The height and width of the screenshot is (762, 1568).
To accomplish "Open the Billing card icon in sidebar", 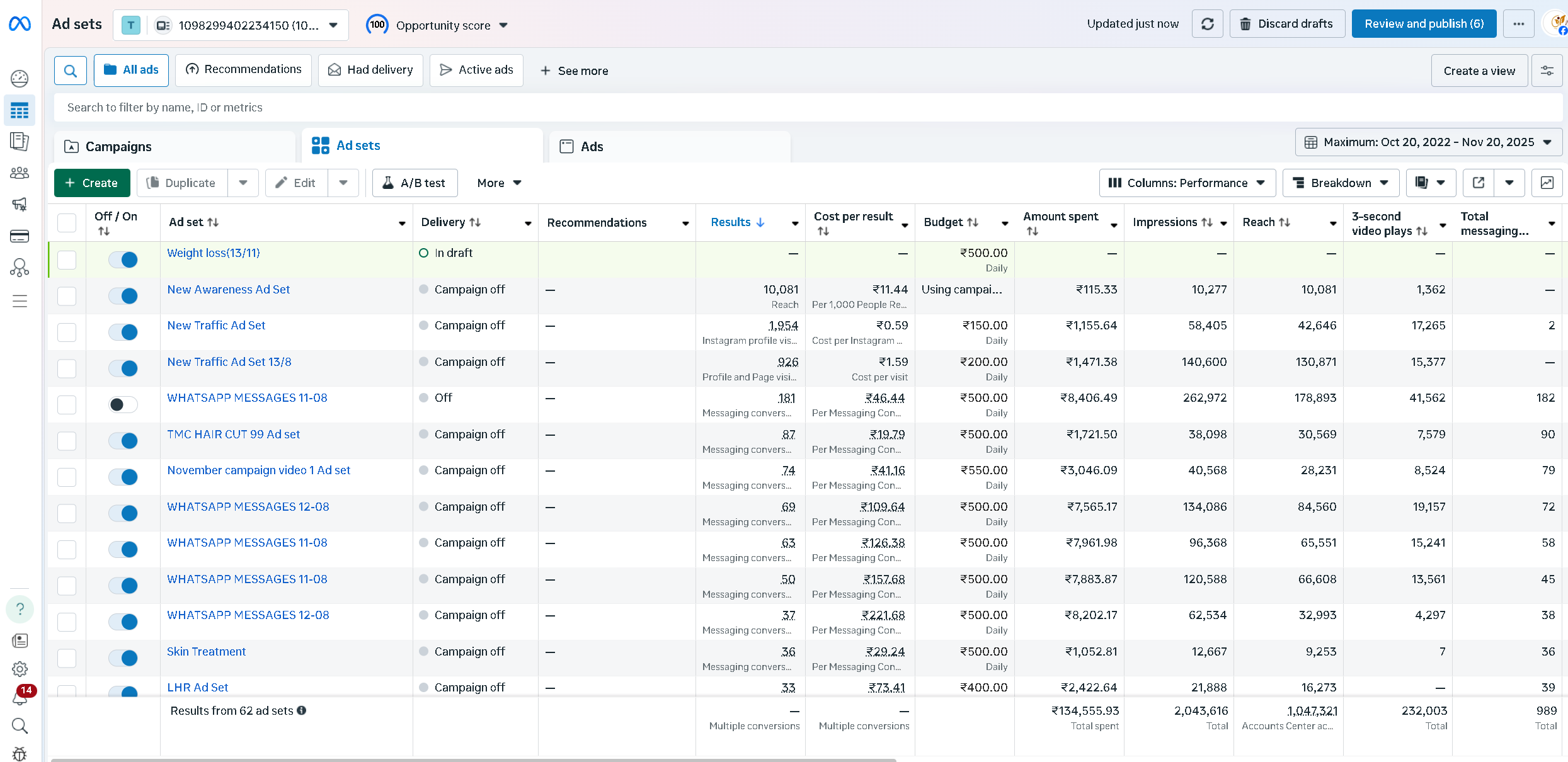I will point(20,236).
